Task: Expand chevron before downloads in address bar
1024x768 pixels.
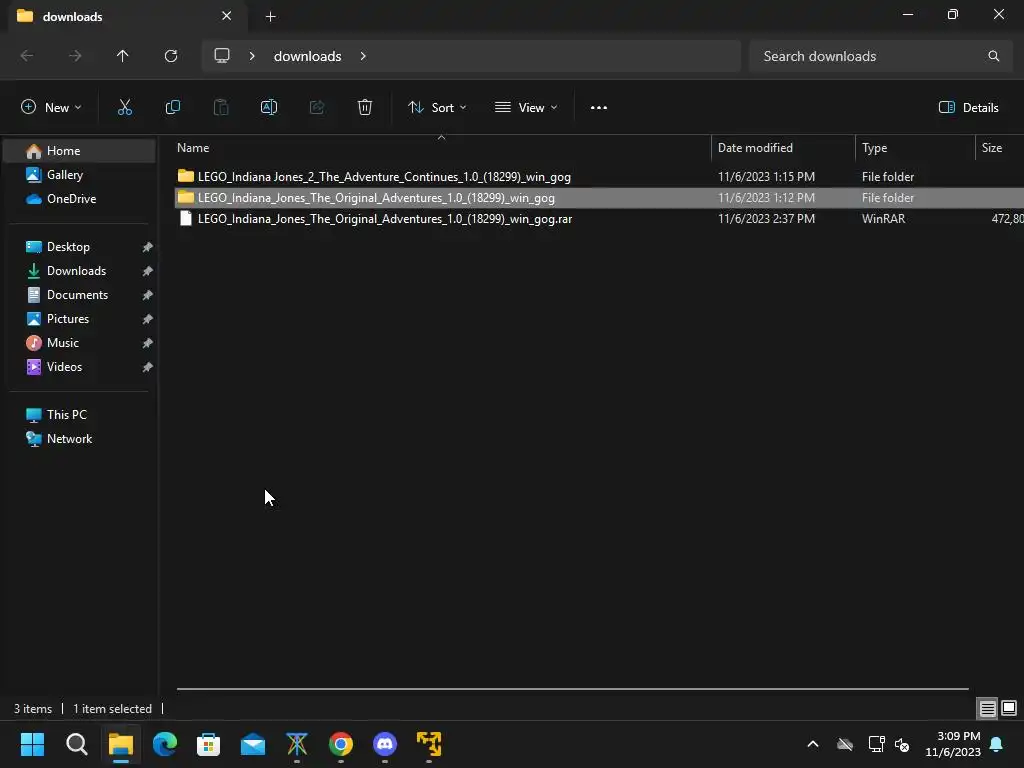Action: click(252, 56)
